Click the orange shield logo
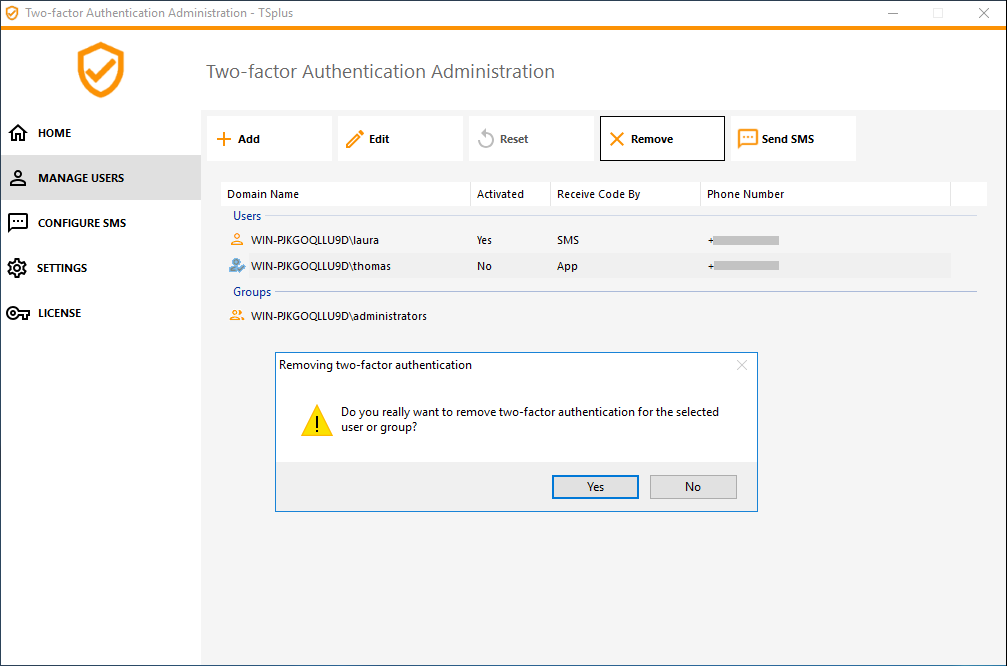 coord(100,70)
